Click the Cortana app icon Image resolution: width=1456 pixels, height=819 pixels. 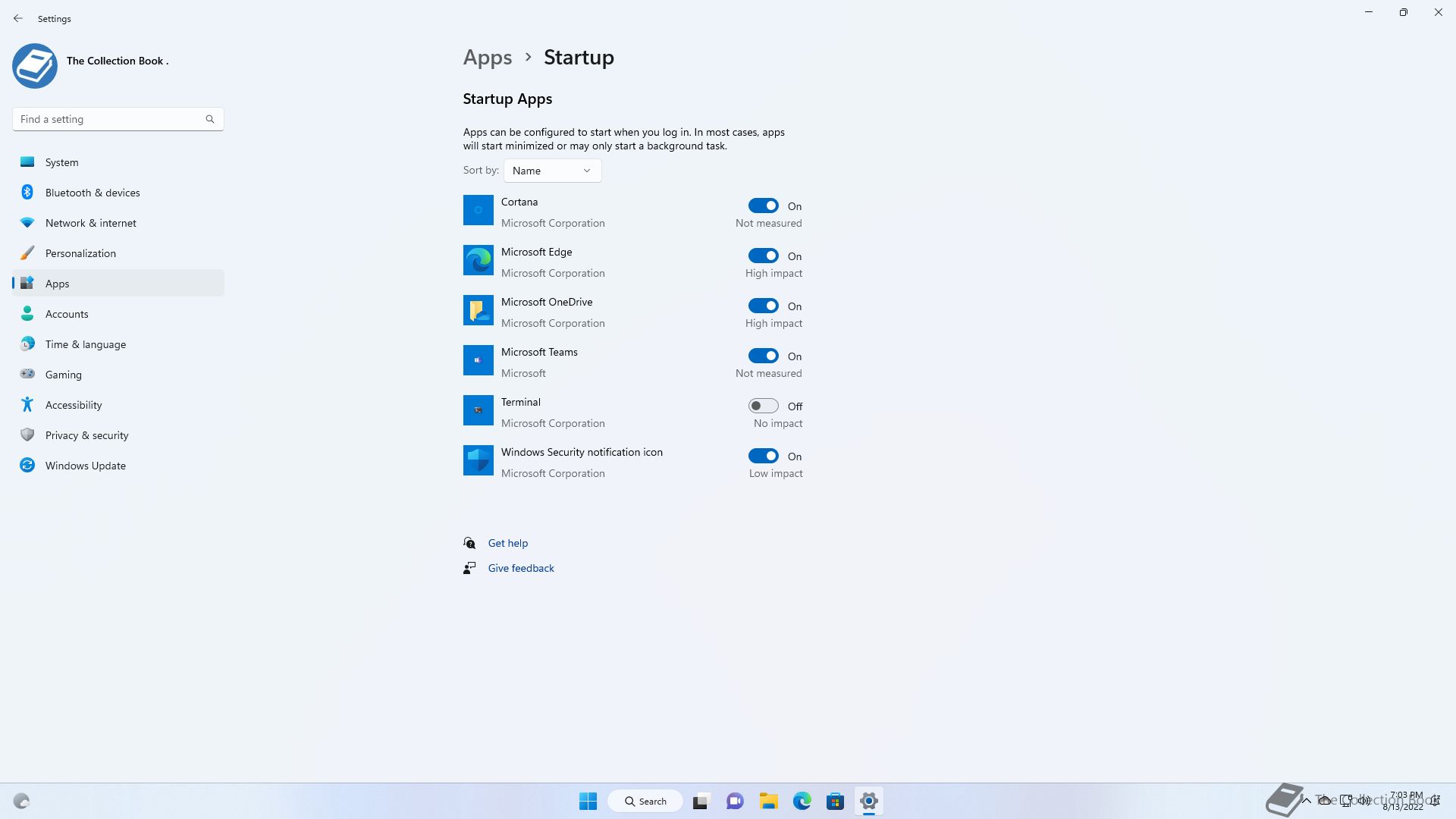479,210
